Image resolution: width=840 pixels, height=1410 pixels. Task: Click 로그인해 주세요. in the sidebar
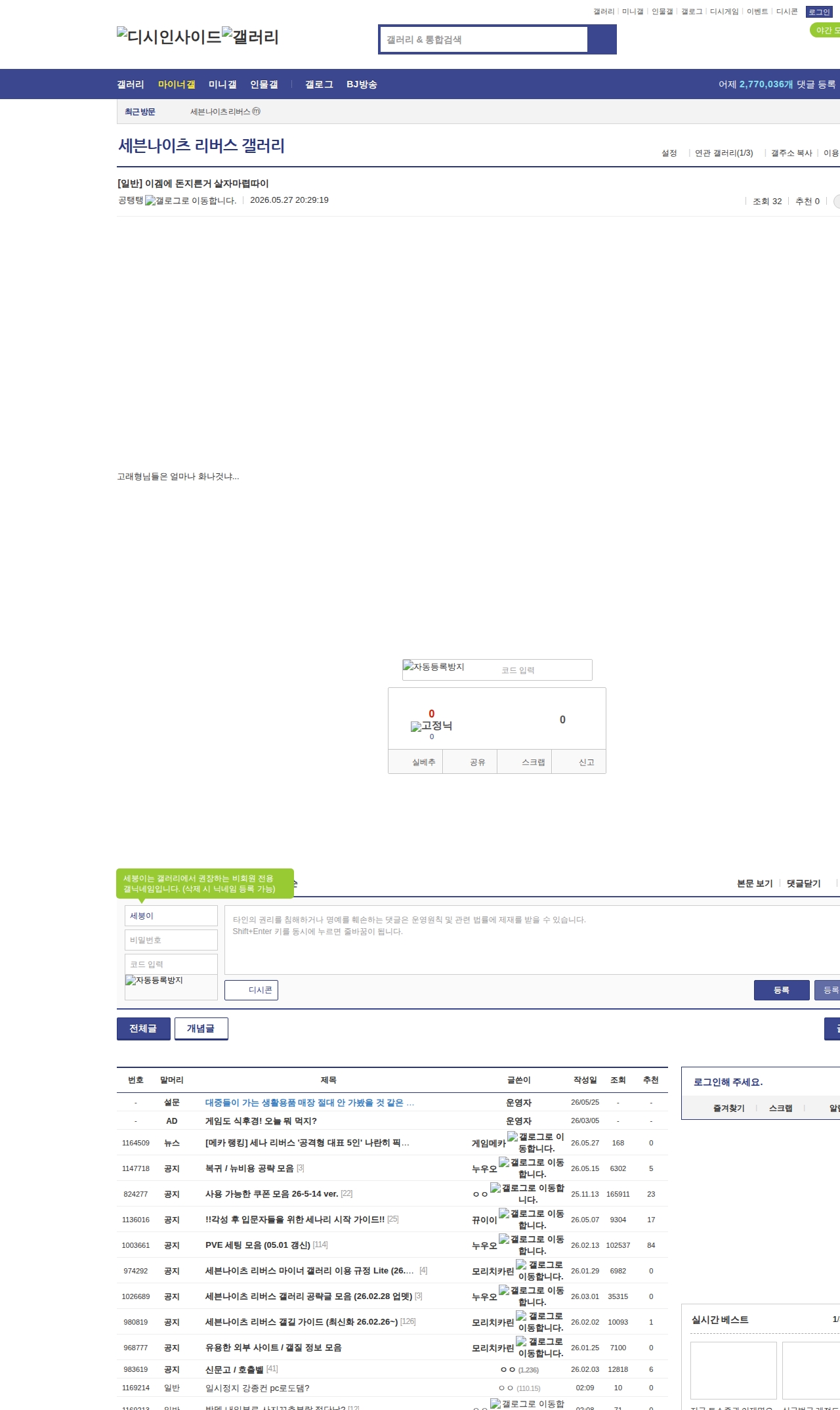click(728, 1082)
